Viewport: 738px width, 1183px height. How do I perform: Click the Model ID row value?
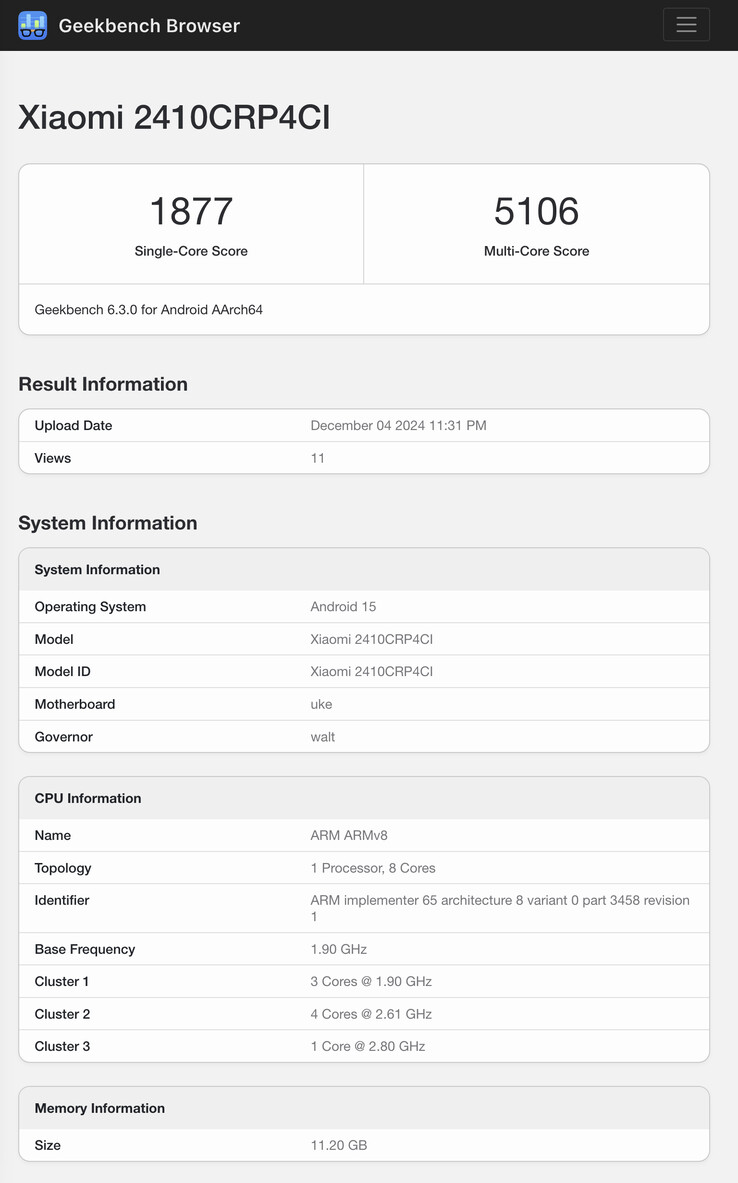tap(371, 672)
